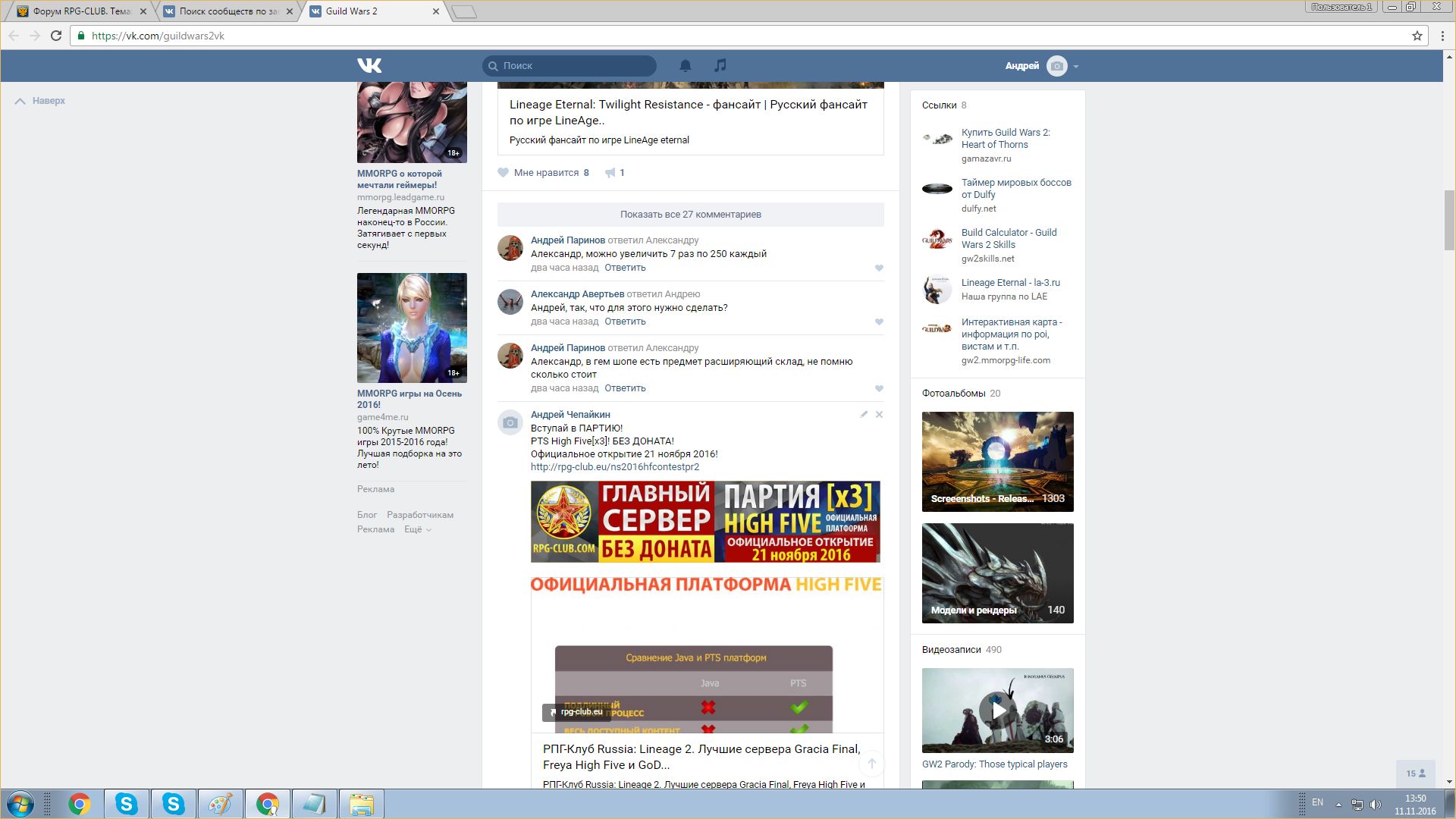Click the search field magnifier in VK header

tap(493, 66)
